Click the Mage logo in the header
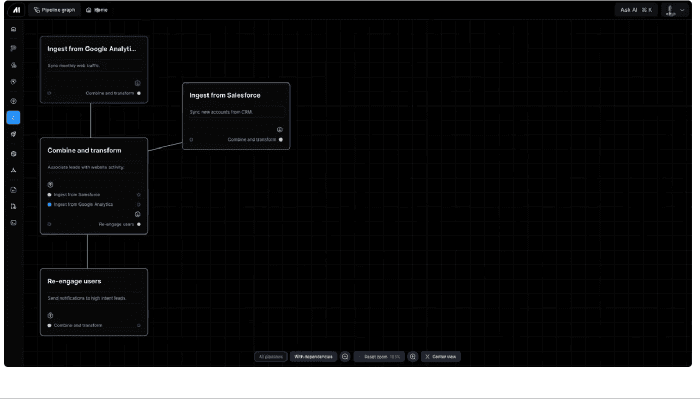The image size is (700, 399). point(17,10)
